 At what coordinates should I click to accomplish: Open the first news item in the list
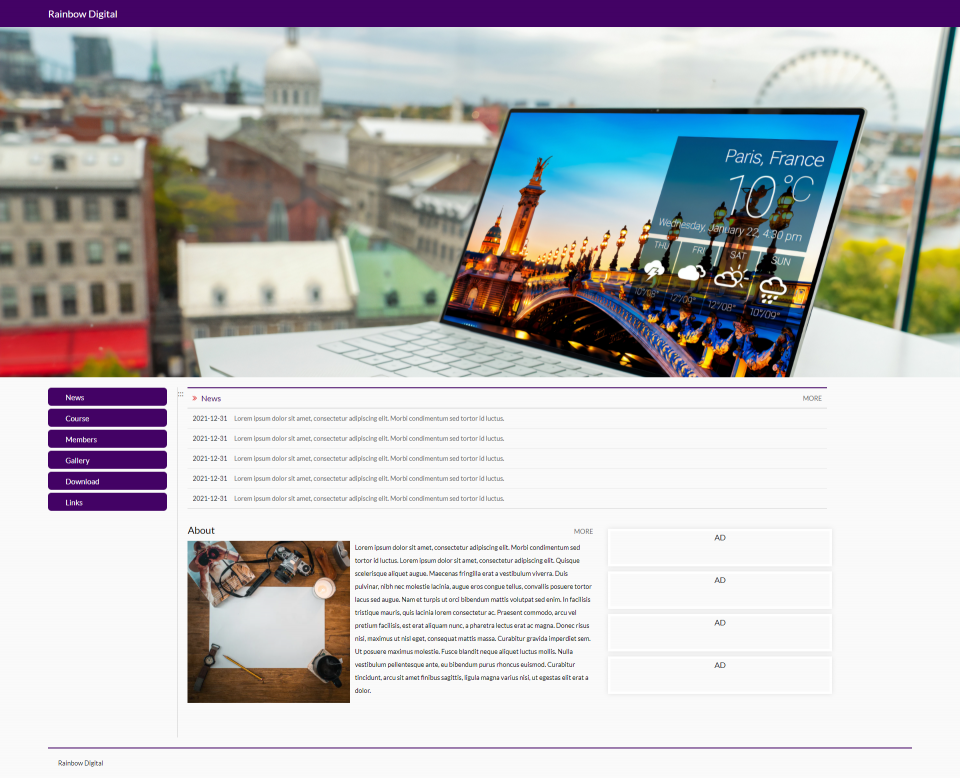(368, 418)
